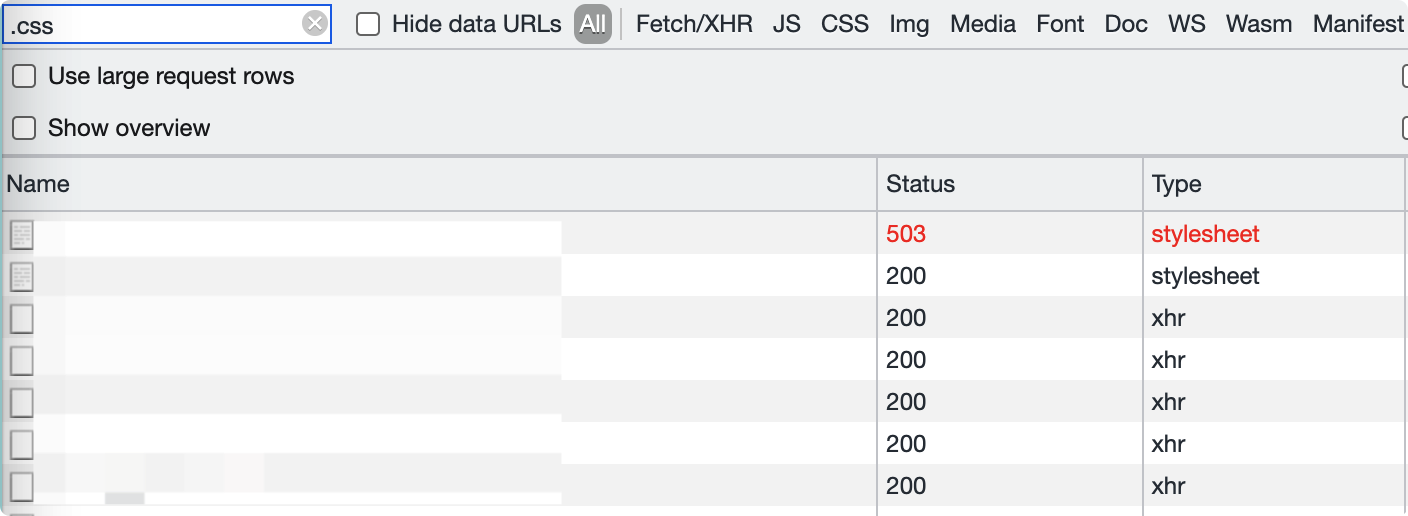1408x516 pixels.
Task: Click the document icon of the first xhr row
Action: [22, 319]
